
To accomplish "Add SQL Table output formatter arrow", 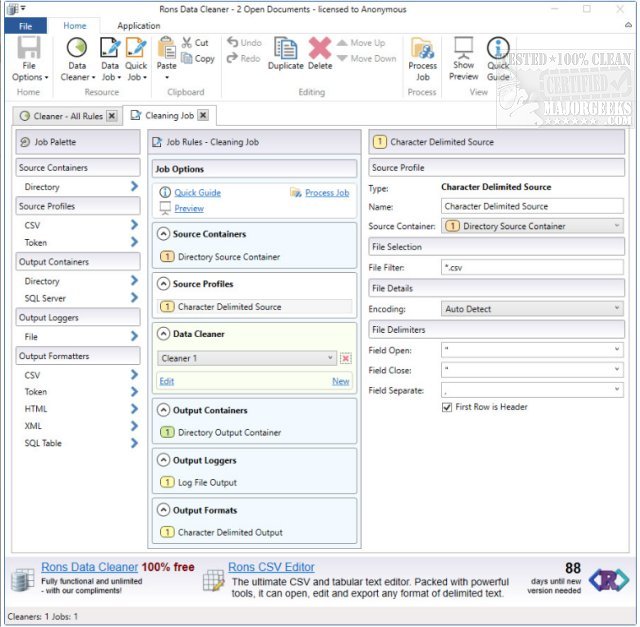I will point(134,443).
